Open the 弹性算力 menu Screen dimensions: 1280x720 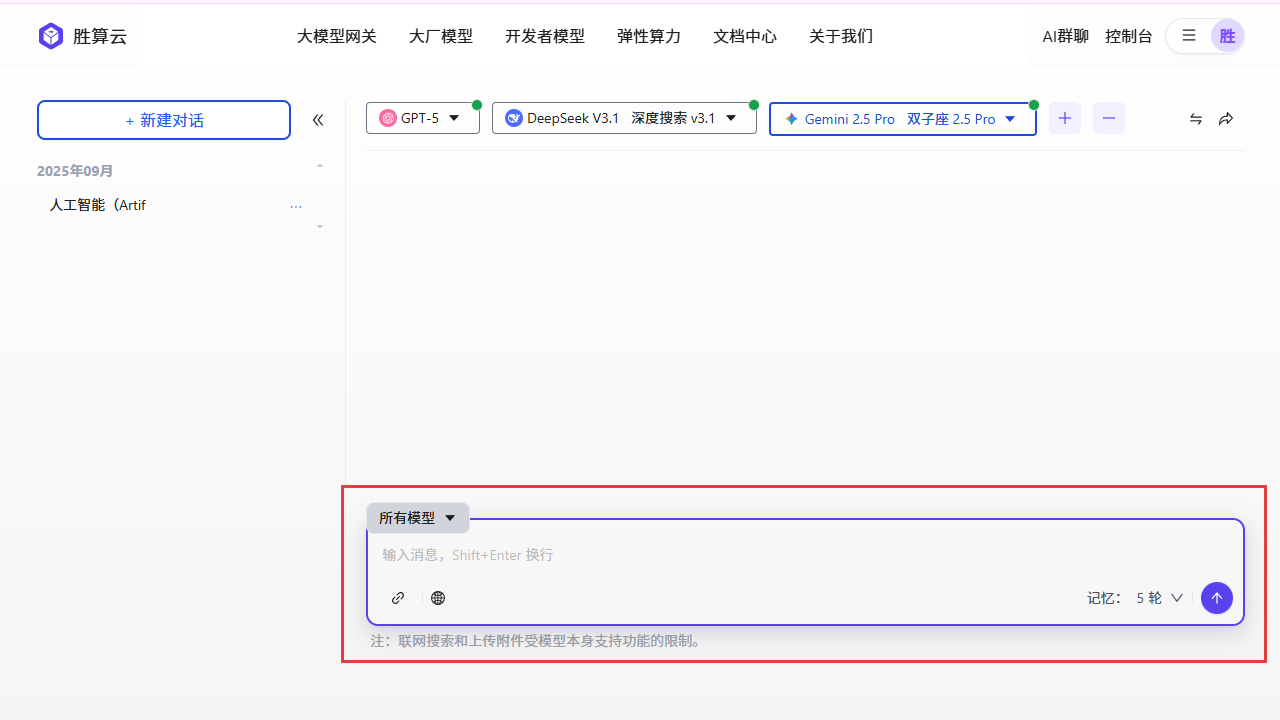tap(649, 36)
